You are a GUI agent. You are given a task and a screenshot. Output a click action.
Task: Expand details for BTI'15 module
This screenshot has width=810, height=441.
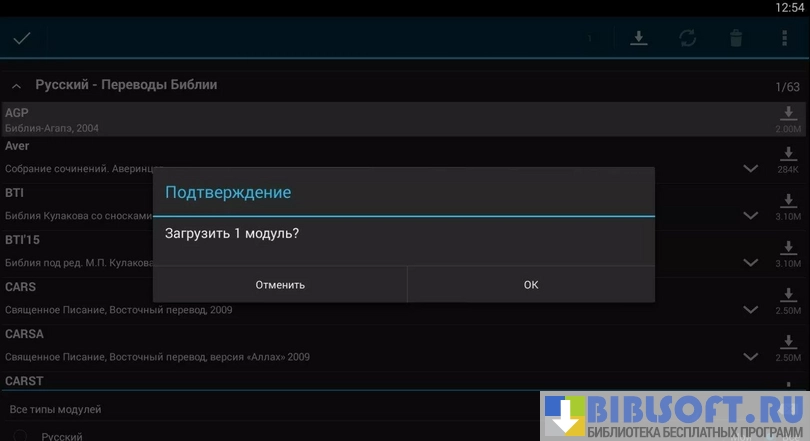coord(751,262)
